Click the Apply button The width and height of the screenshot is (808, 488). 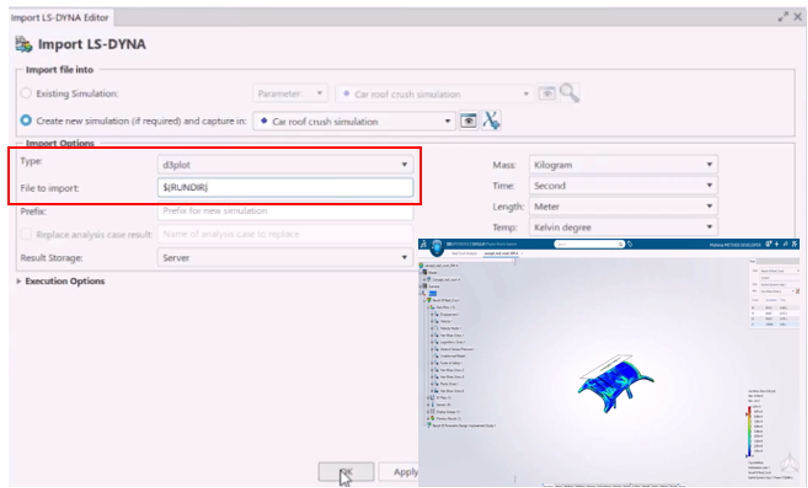pos(399,472)
